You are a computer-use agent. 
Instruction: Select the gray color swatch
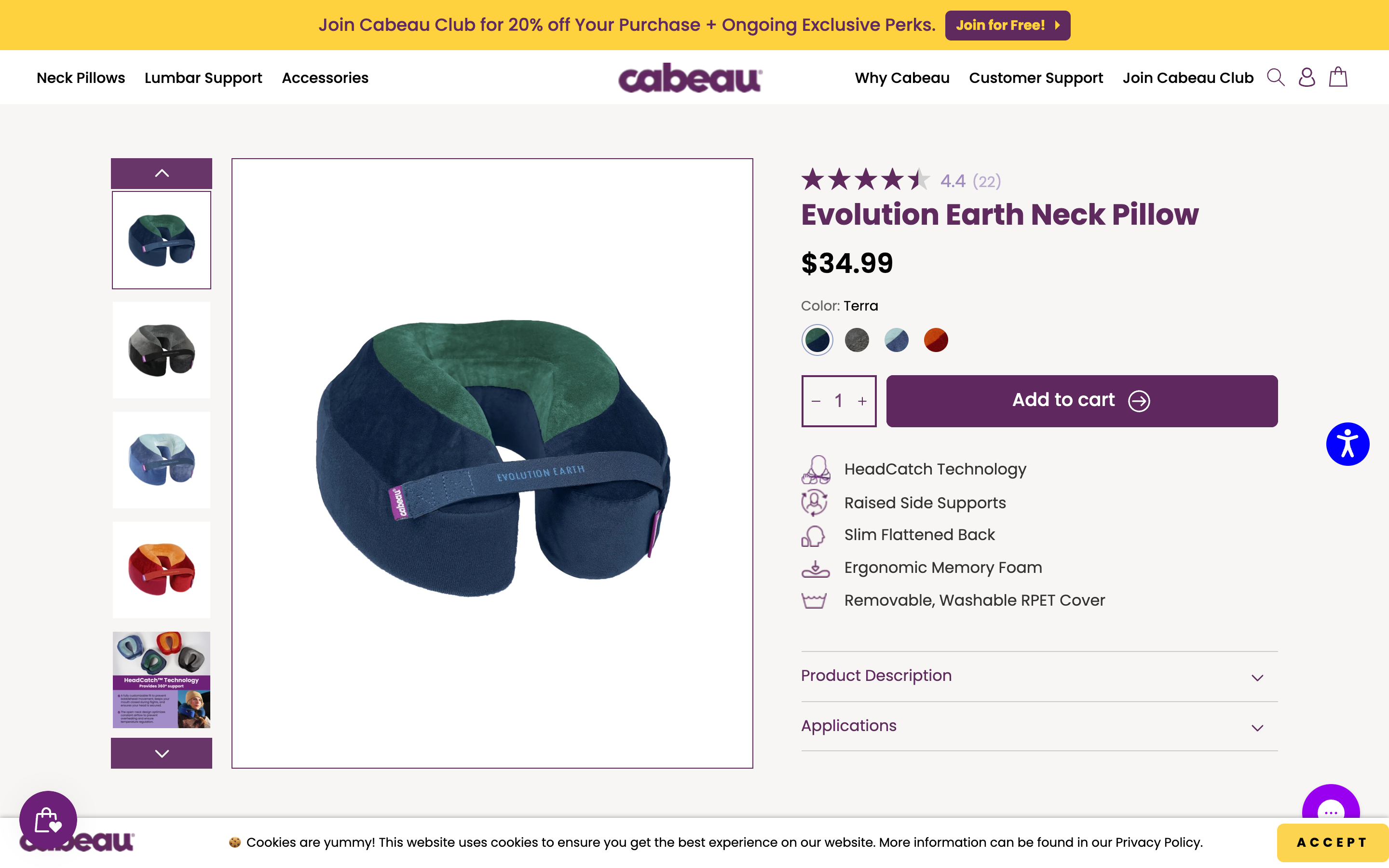point(857,340)
